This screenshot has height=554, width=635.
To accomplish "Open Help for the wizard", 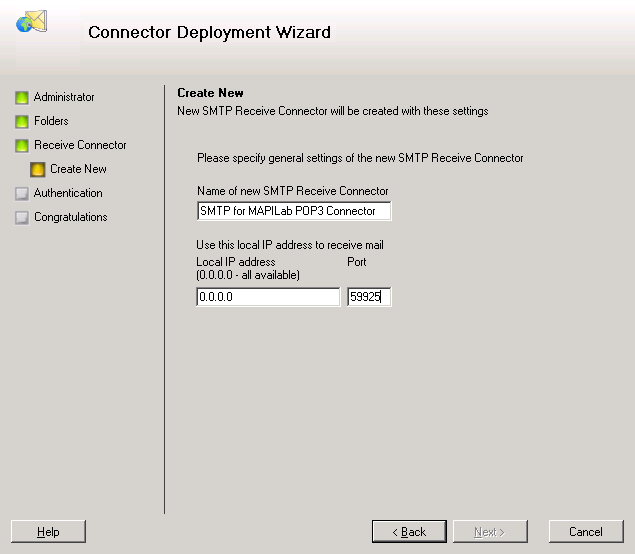I will tap(48, 531).
